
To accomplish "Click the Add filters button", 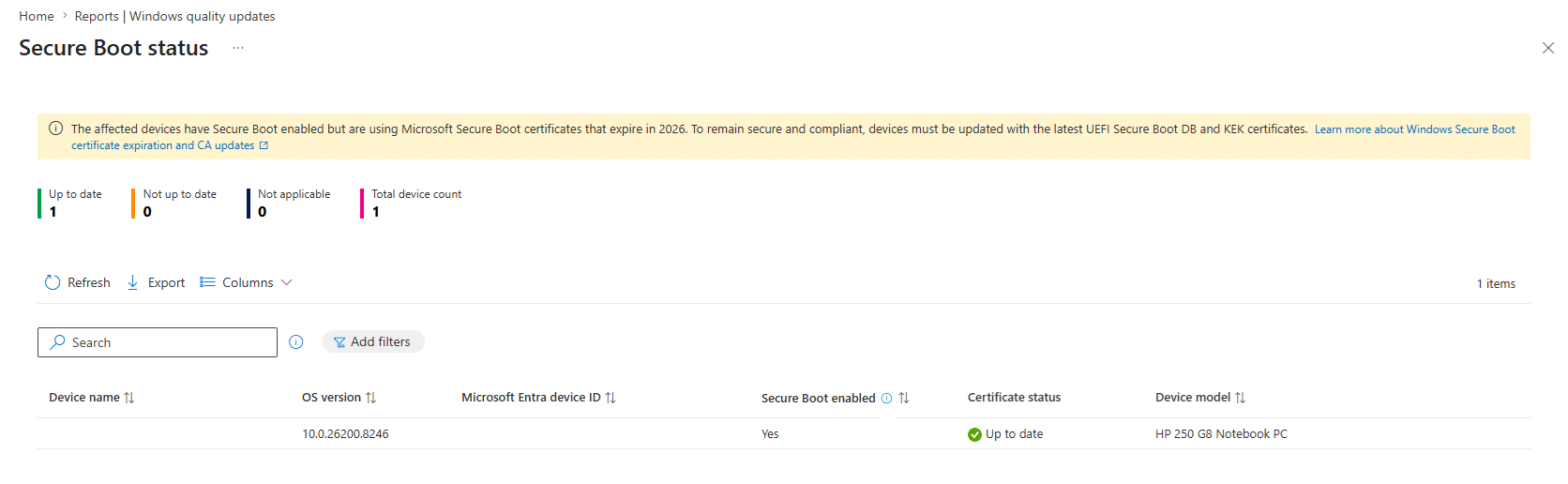I will tap(373, 342).
